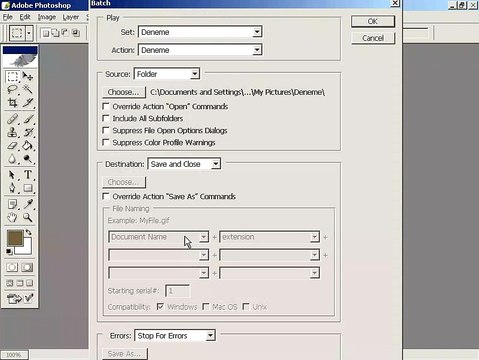Click the 100% zoom field in status bar

click(14, 355)
